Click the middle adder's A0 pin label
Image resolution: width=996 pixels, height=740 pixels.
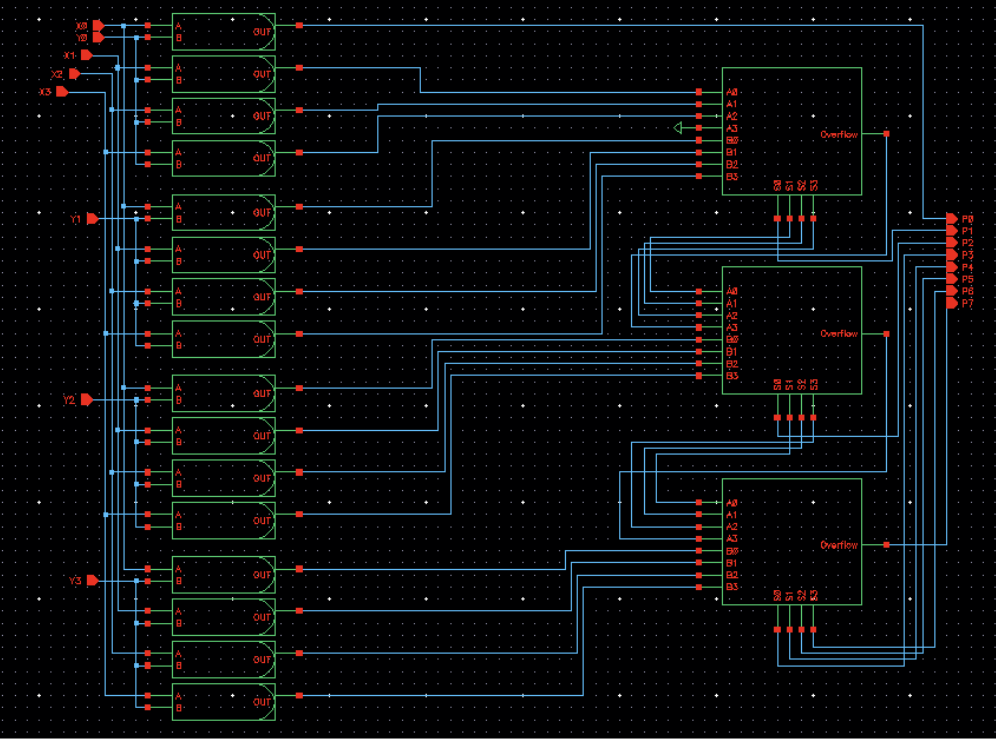(x=732, y=291)
